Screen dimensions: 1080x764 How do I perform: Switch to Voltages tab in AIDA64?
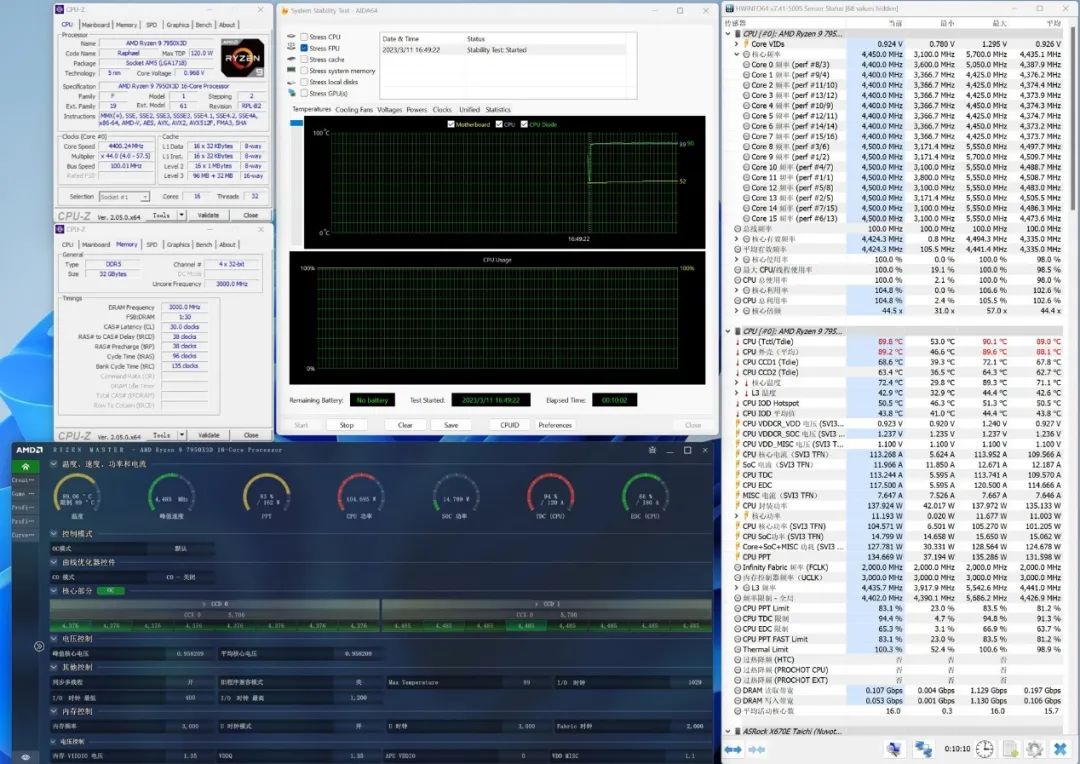pos(390,110)
